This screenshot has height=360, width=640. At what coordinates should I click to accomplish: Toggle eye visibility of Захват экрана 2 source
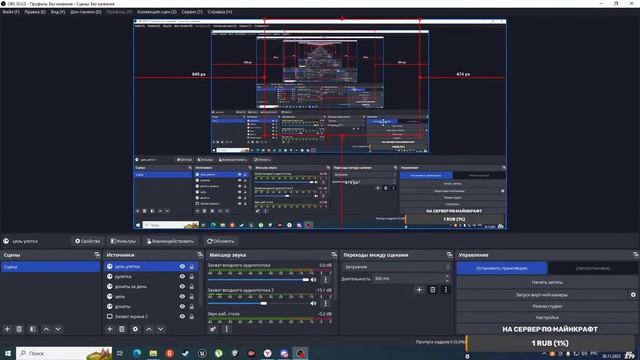(x=182, y=316)
